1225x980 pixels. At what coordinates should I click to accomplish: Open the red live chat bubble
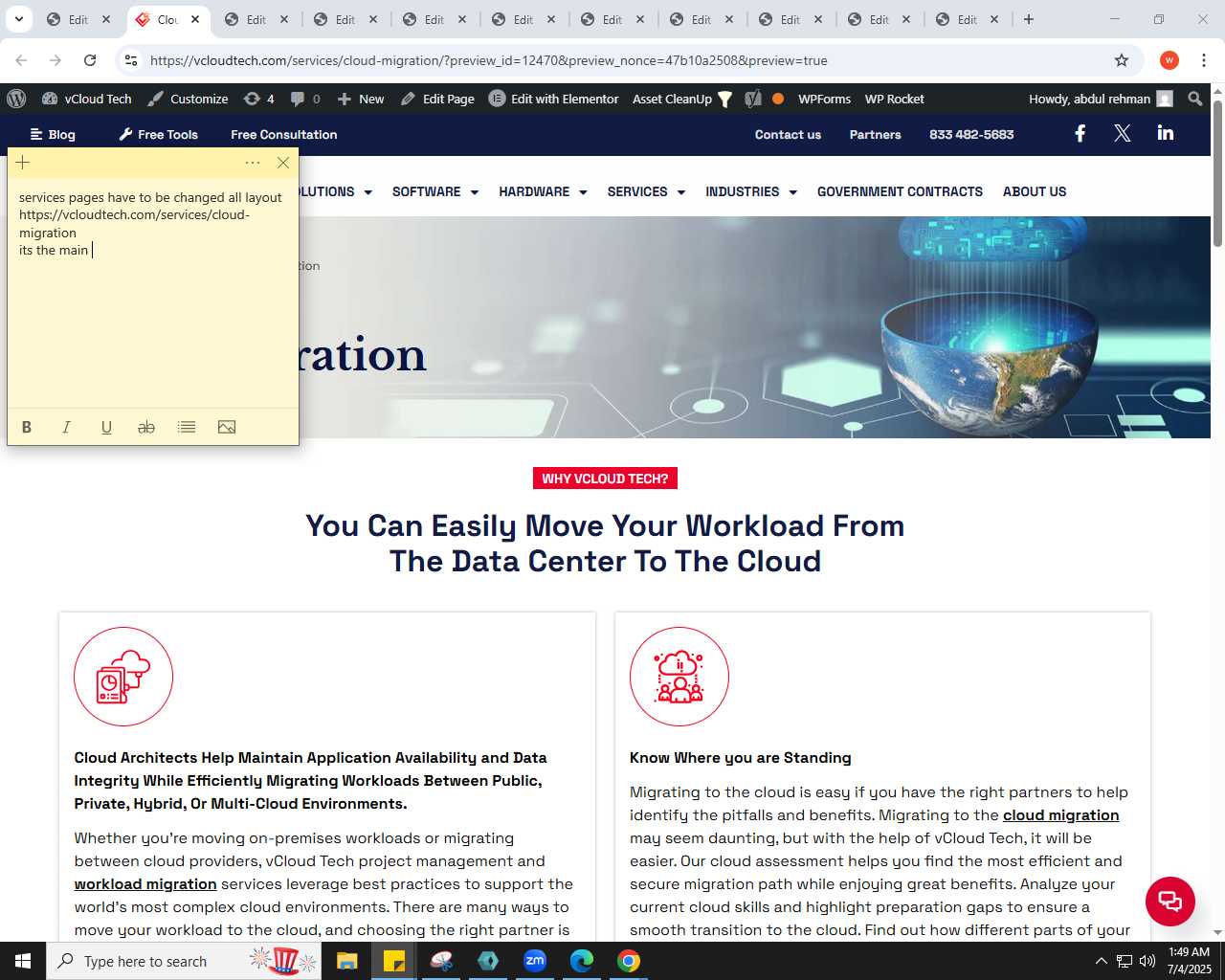(x=1170, y=901)
